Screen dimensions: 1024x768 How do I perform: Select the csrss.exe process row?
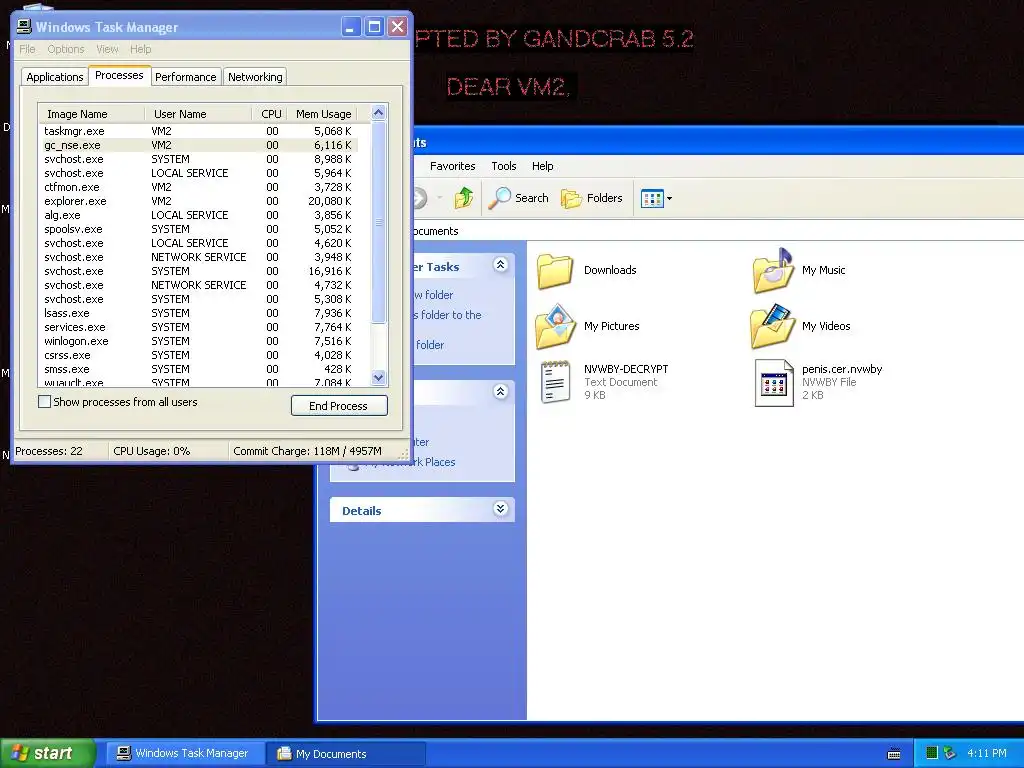pyautogui.click(x=199, y=355)
